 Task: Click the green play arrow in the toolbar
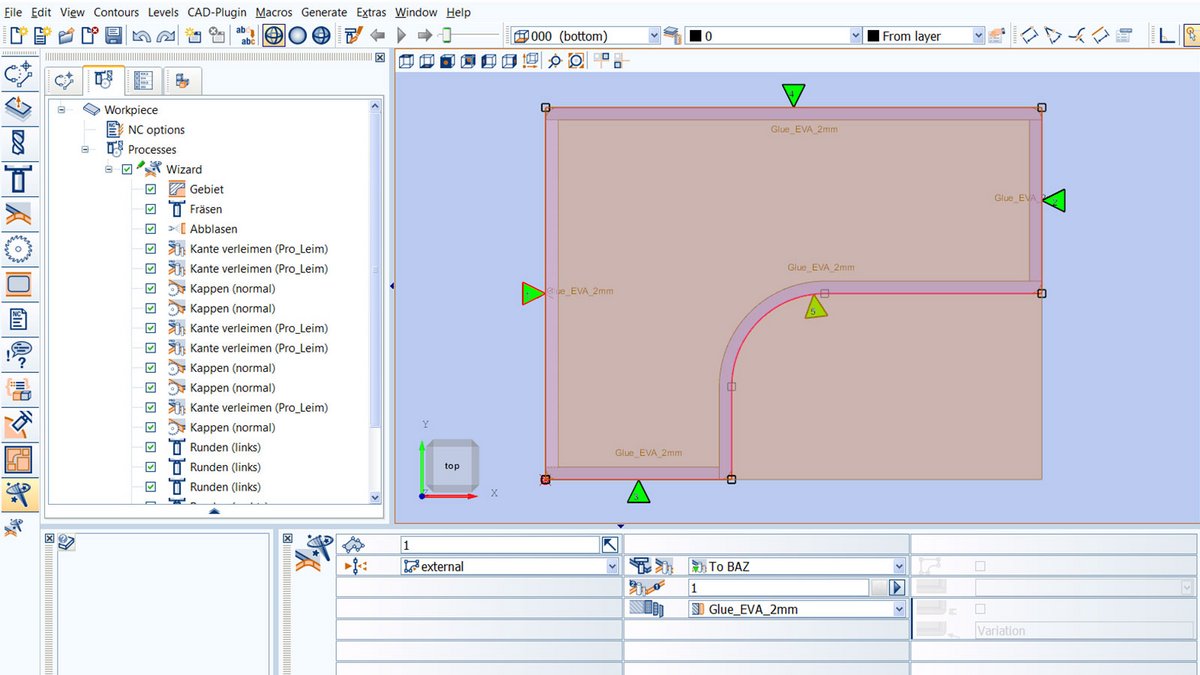click(400, 33)
